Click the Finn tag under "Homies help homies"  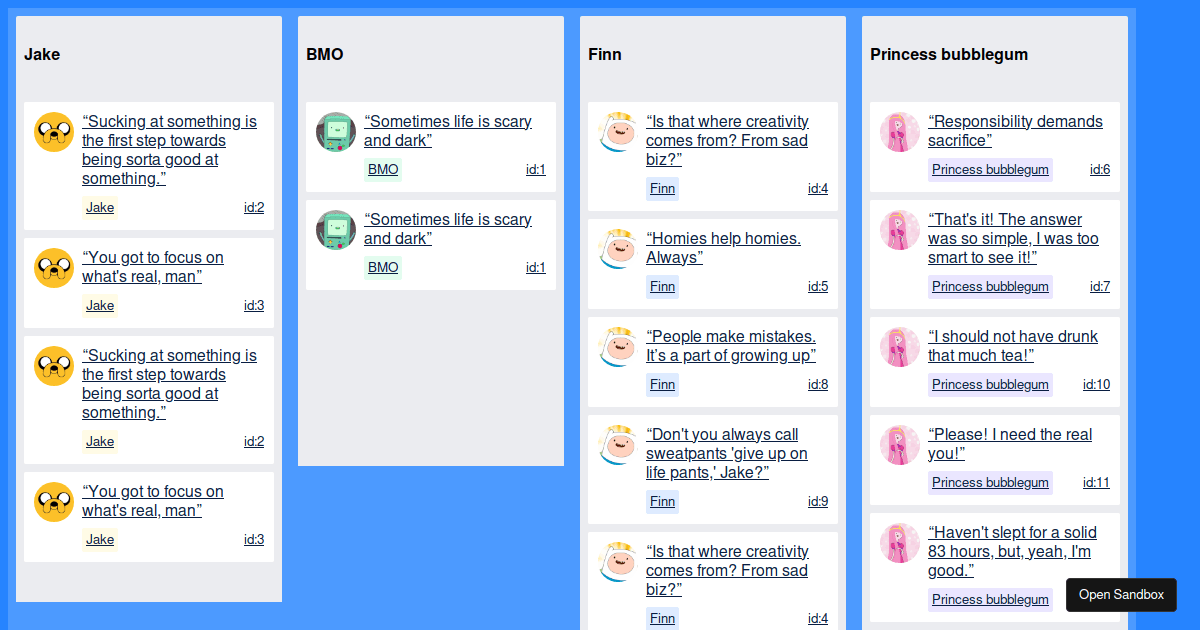click(x=662, y=286)
